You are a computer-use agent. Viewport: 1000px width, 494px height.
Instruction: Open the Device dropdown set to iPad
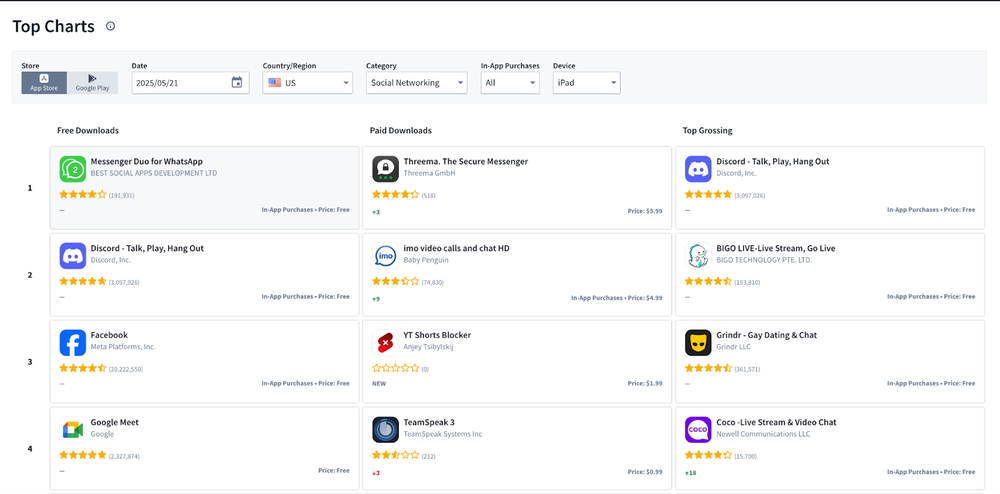tap(586, 83)
